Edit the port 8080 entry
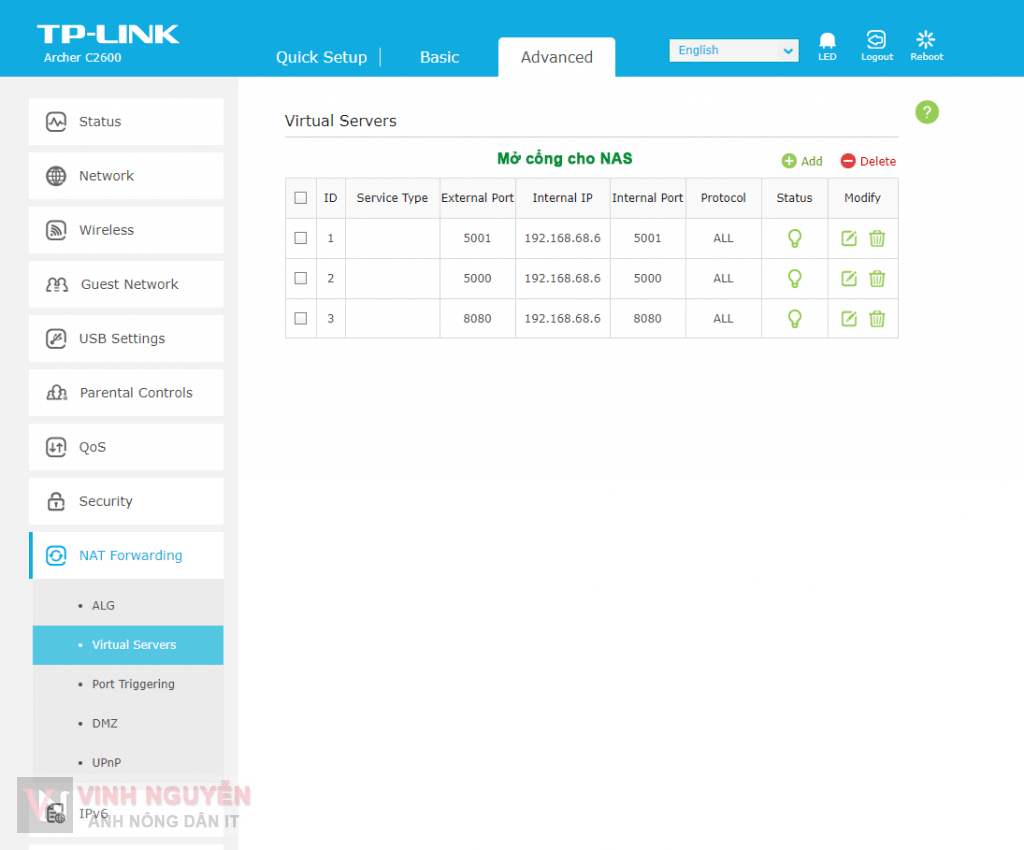Viewport: 1024px width, 850px height. (849, 318)
